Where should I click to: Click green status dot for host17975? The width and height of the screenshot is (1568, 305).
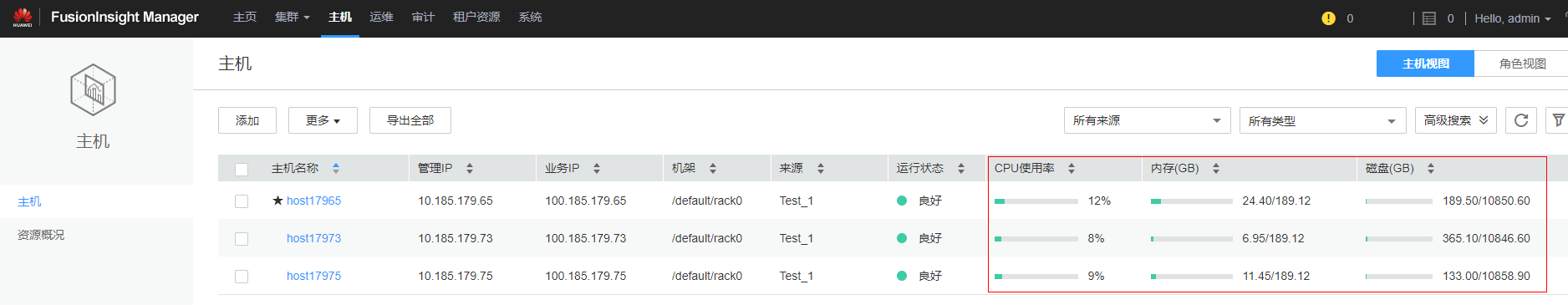(x=902, y=276)
